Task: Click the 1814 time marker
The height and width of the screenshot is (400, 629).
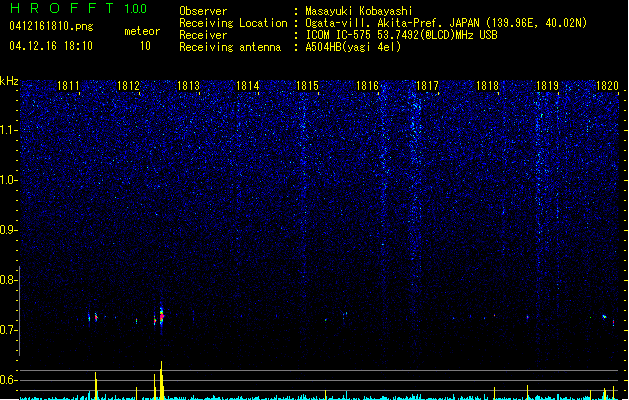Action: click(248, 86)
